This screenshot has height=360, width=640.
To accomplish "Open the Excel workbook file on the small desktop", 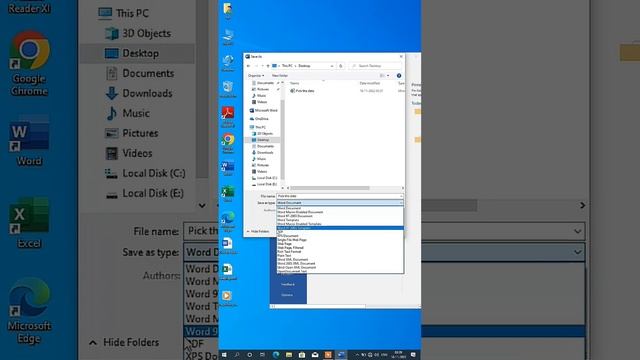I will [228, 272].
